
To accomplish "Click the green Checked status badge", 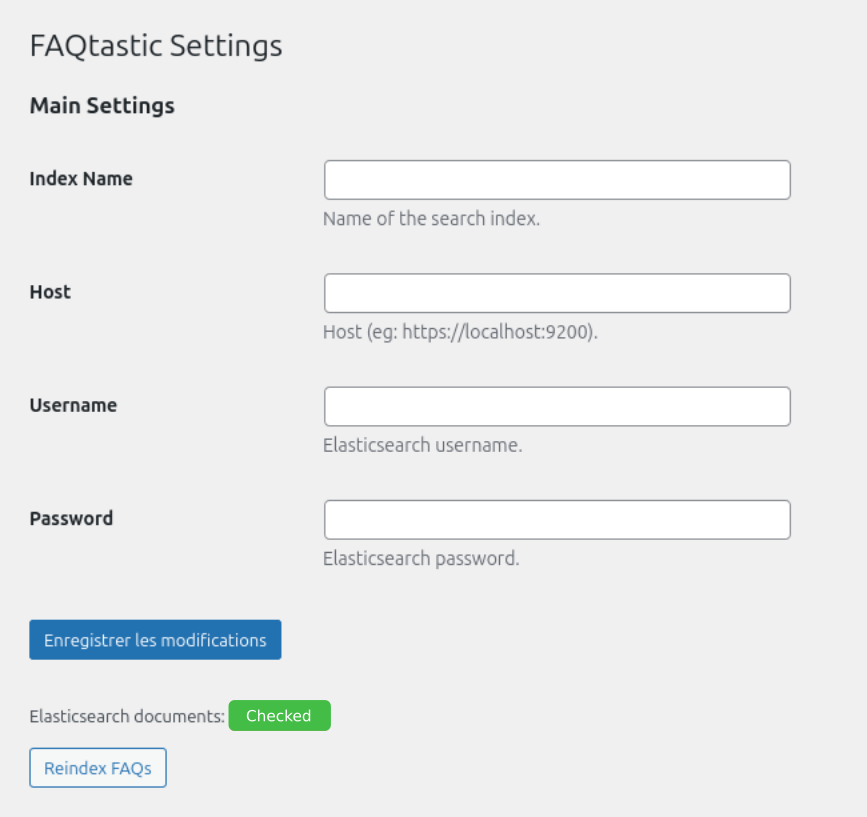I will (280, 715).
